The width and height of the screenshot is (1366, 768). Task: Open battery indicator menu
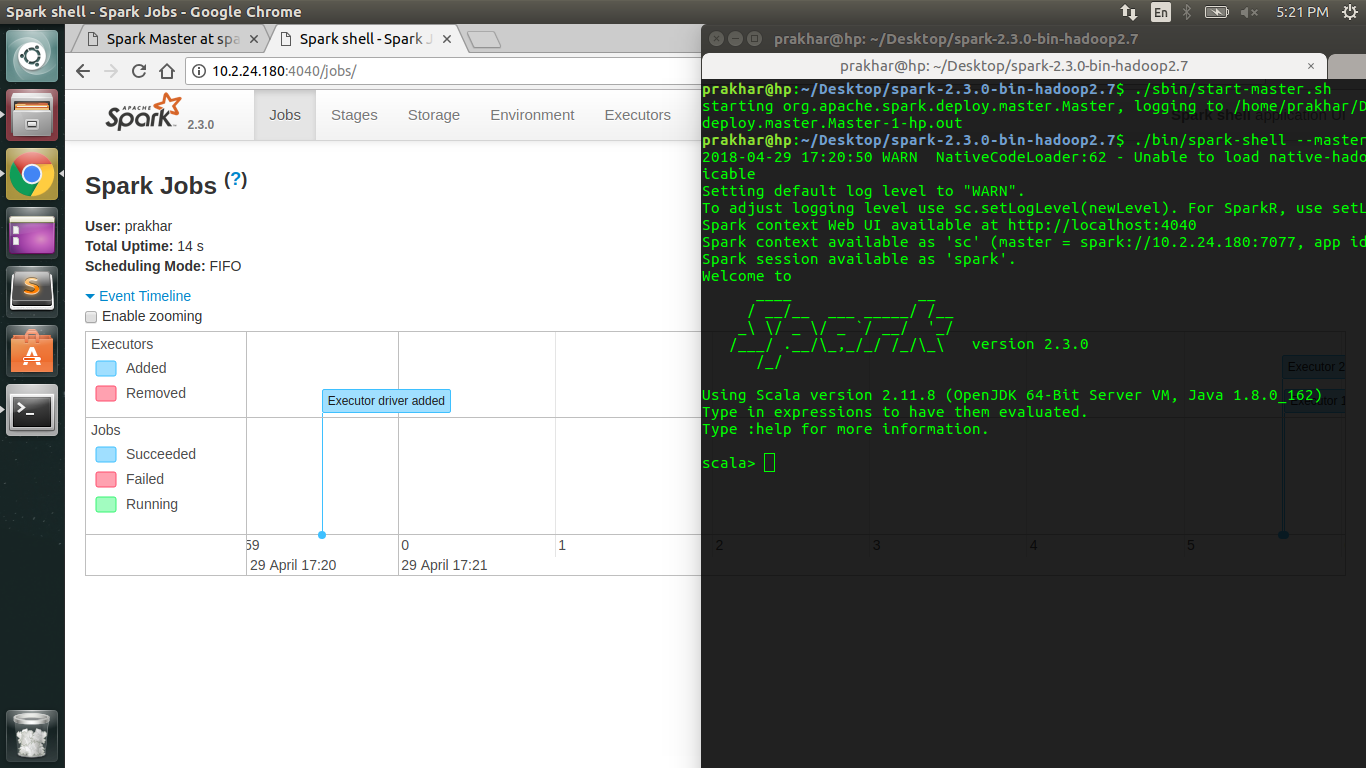tap(1216, 12)
